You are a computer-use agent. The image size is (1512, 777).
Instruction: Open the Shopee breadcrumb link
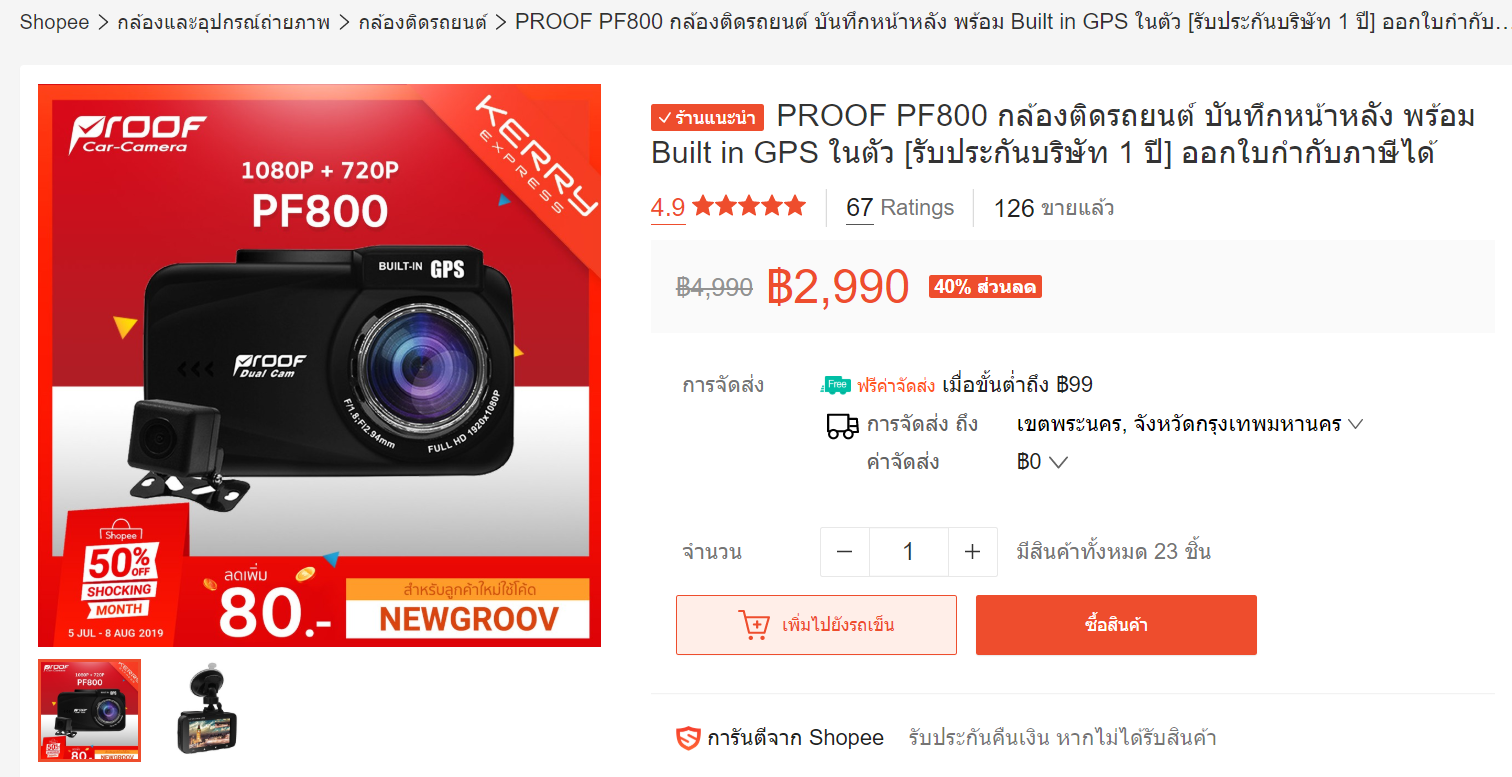click(x=54, y=22)
